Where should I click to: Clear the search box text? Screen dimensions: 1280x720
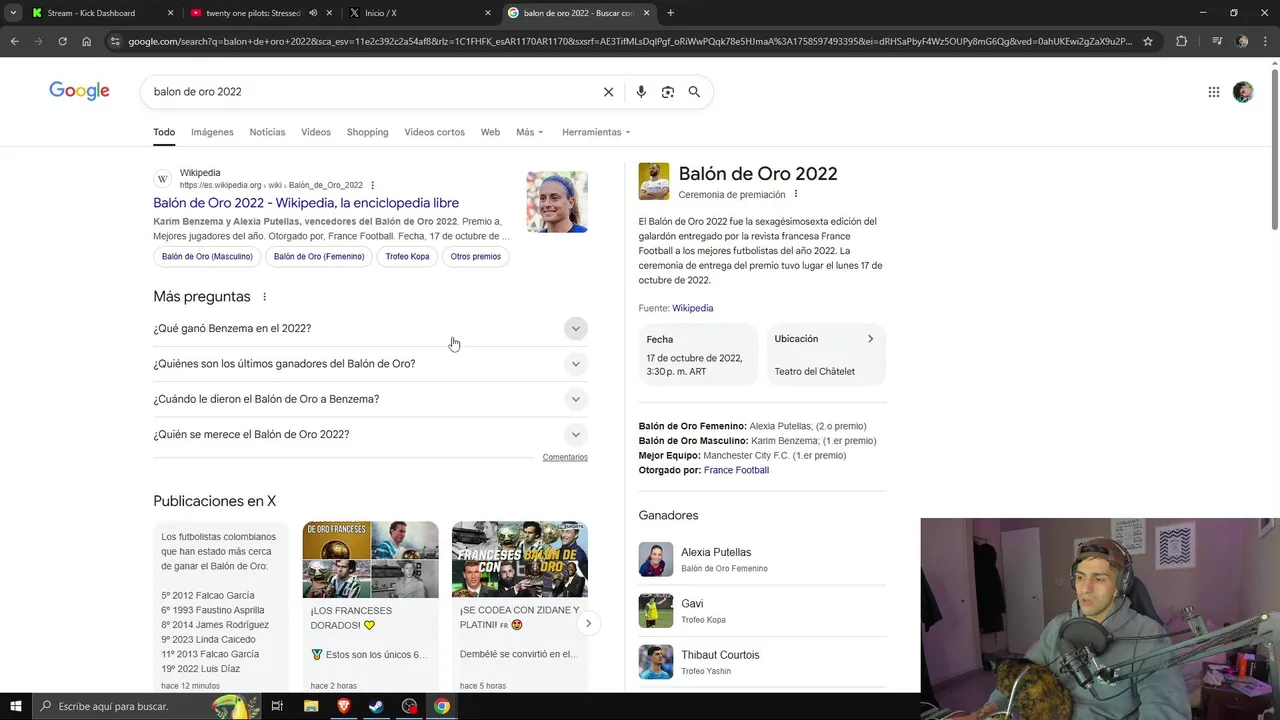[x=608, y=92]
